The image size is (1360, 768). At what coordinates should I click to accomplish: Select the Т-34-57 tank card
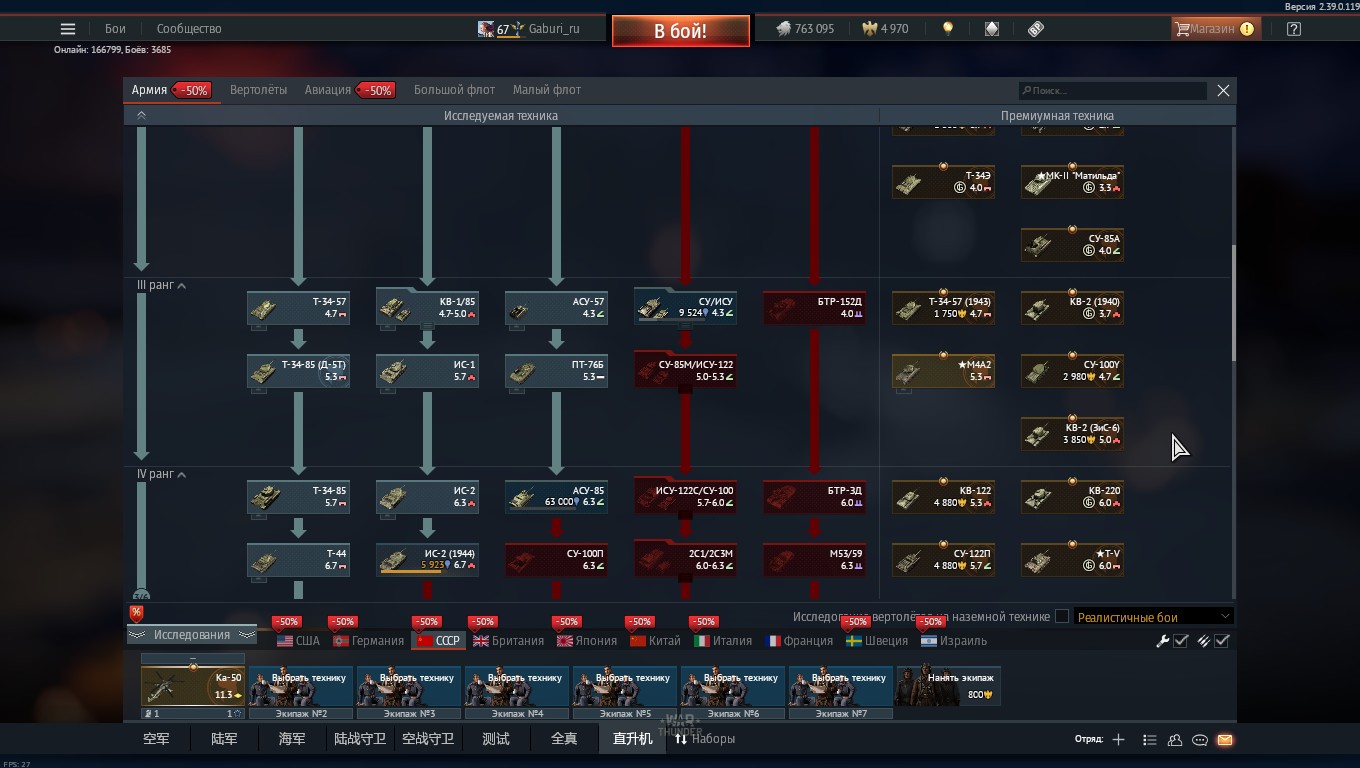(x=298, y=307)
